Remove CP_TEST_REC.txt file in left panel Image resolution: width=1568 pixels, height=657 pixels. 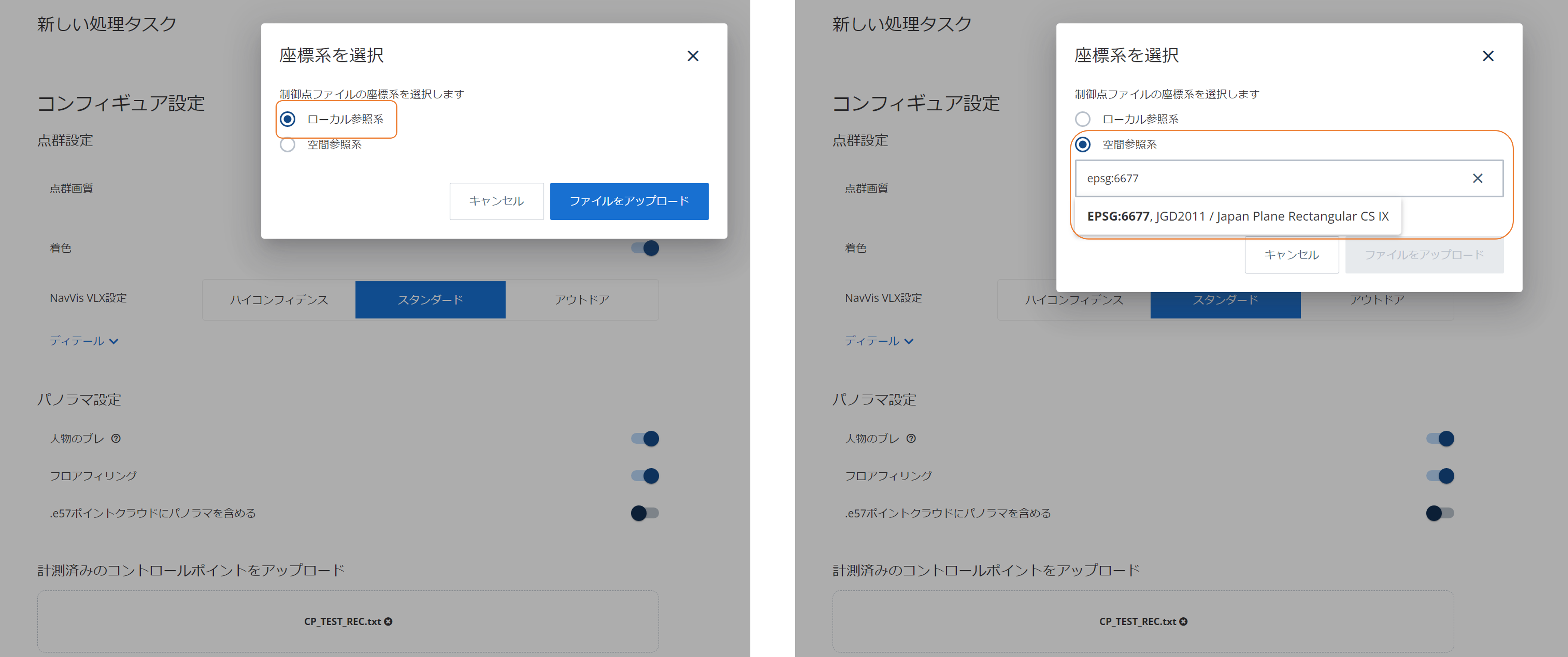(x=388, y=621)
